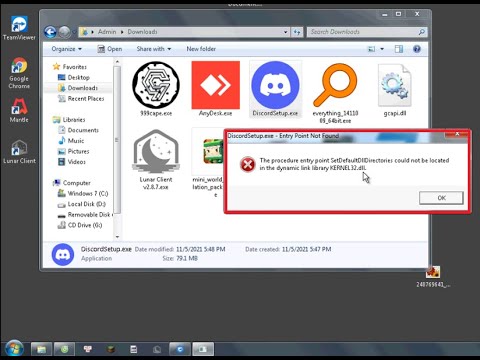Click the Date modified value in details pane

201,249
